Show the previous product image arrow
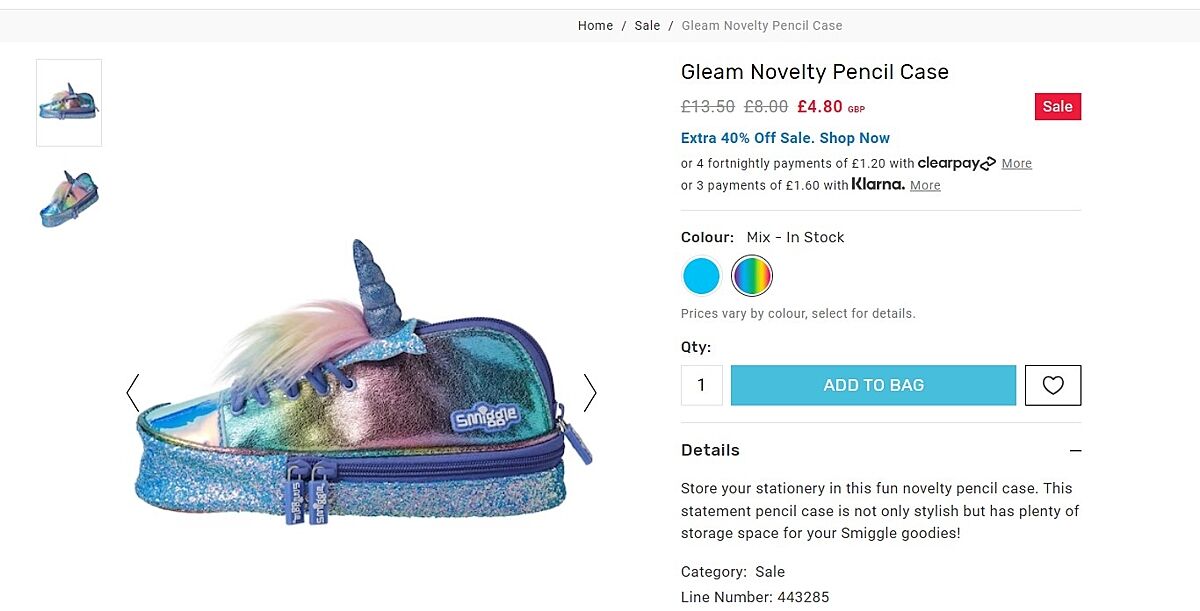The width and height of the screenshot is (1200, 611). [133, 393]
